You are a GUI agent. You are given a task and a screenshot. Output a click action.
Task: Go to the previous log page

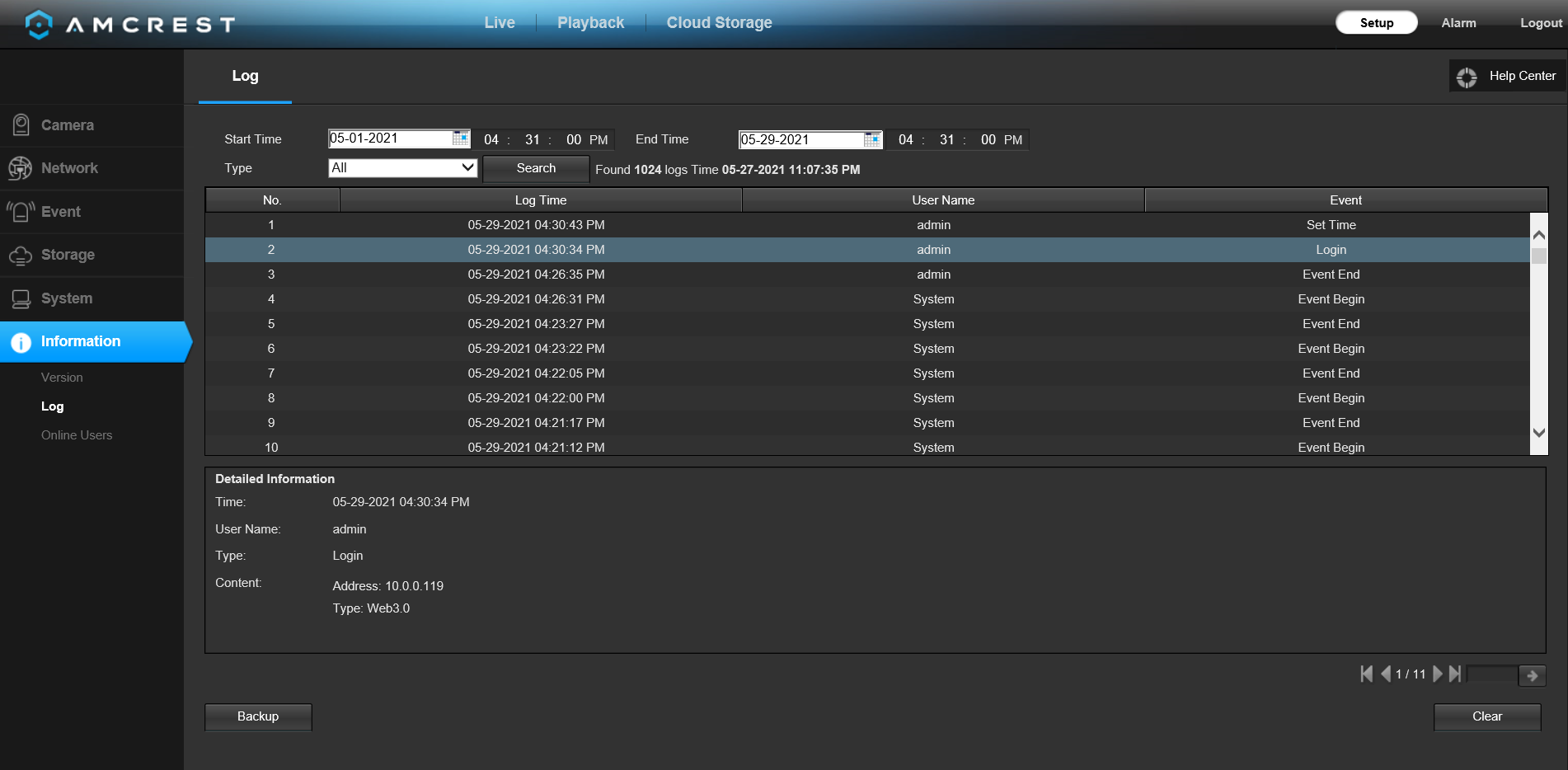(1386, 674)
